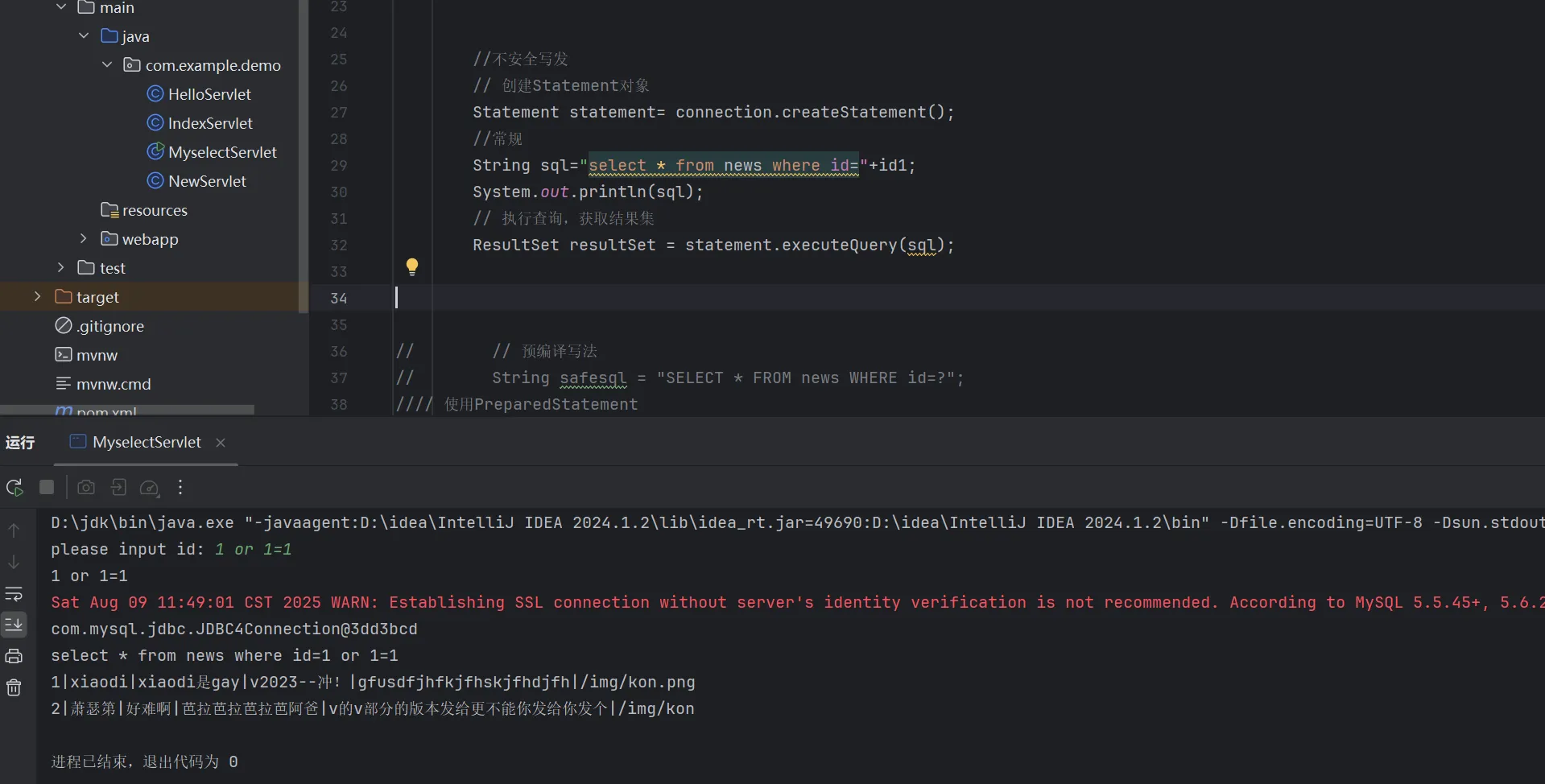
Task: Expand the test folder
Action: tap(61, 268)
